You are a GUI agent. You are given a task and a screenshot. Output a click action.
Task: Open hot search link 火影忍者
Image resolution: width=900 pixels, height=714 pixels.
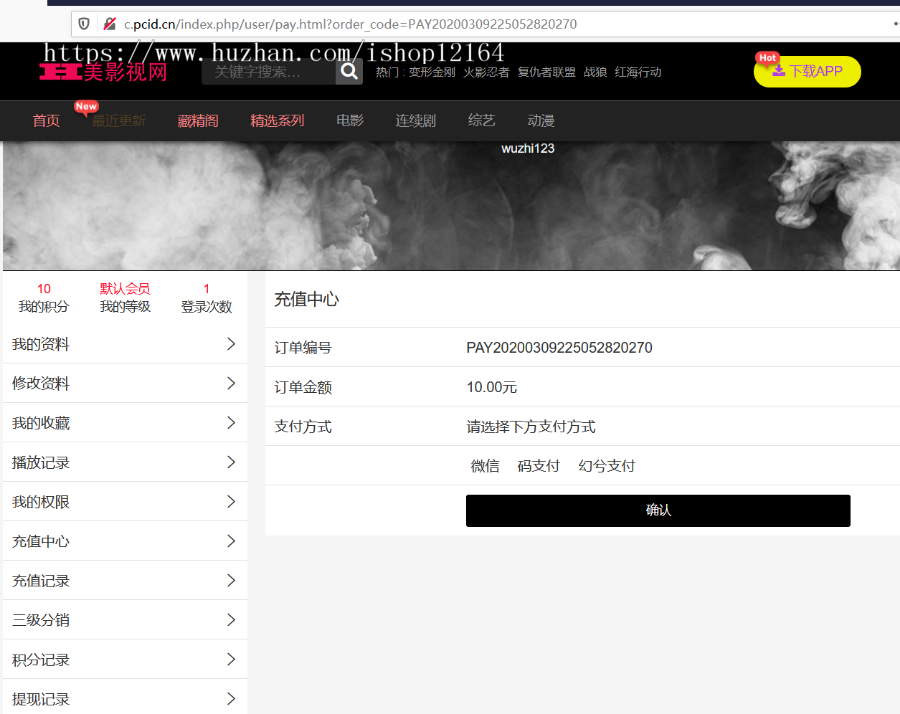click(486, 72)
